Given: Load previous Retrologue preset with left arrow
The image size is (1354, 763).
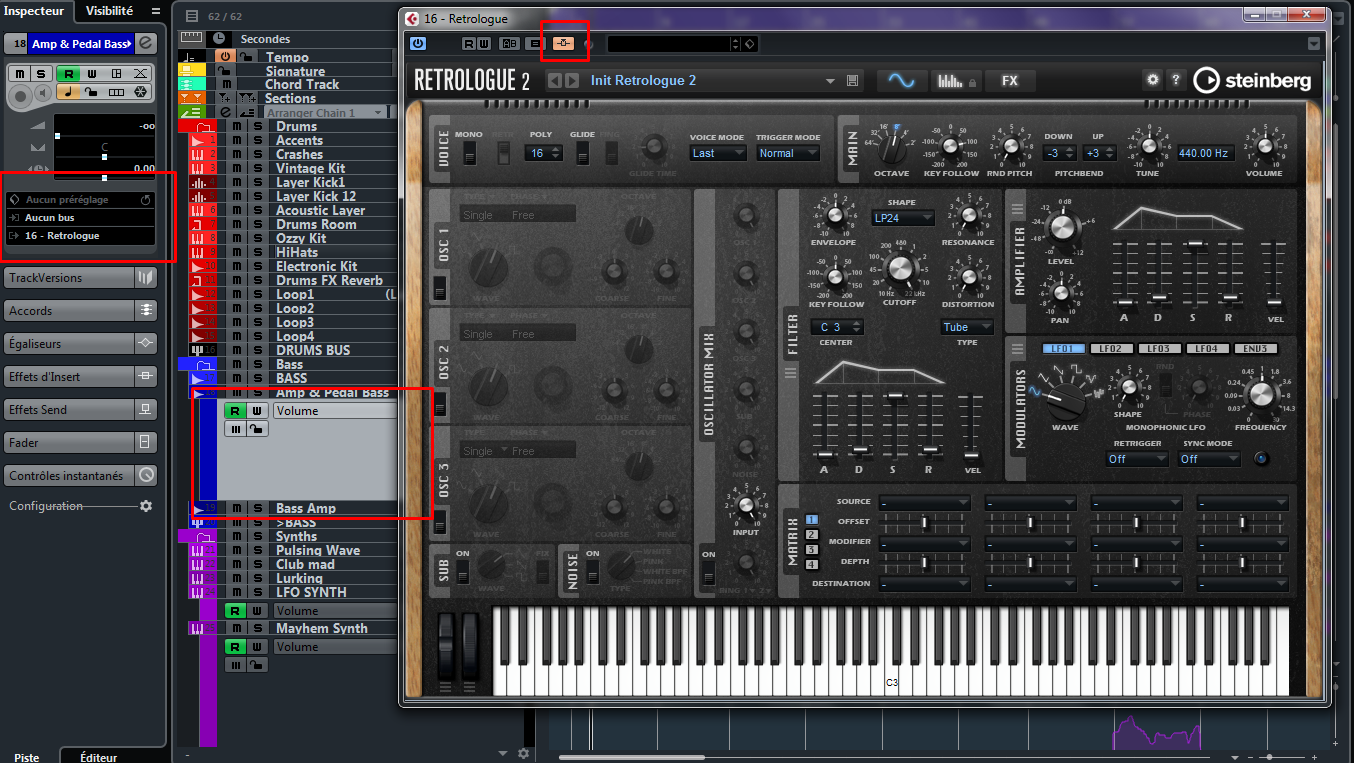Looking at the screenshot, I should [555, 81].
